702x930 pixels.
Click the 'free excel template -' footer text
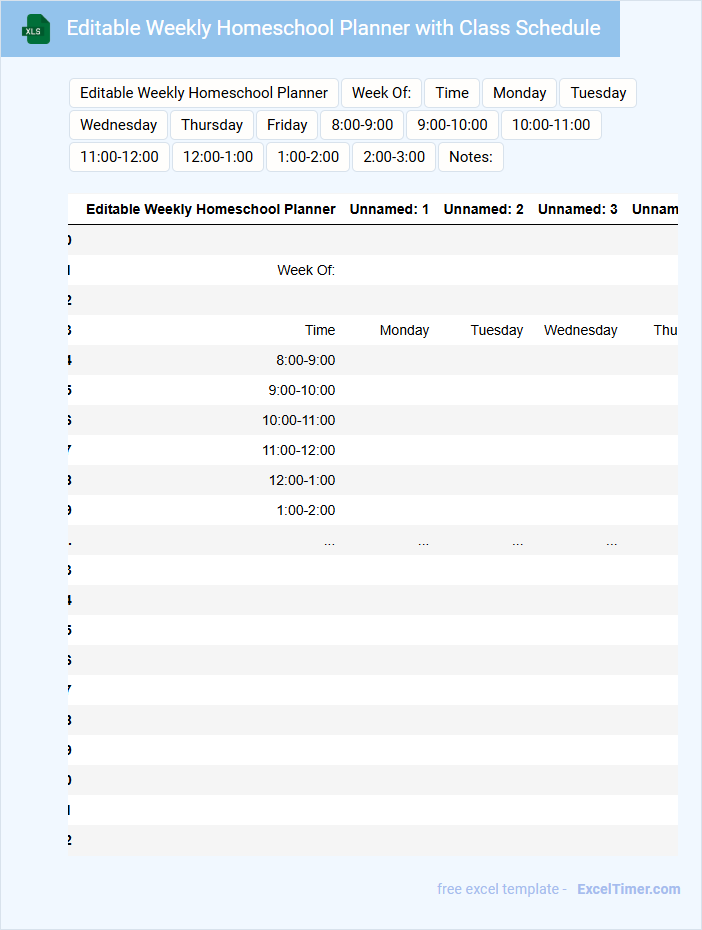502,889
